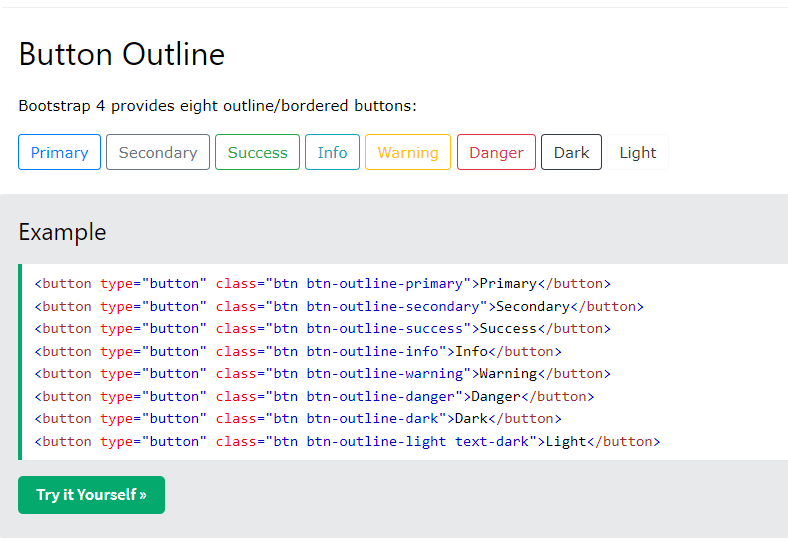788x542 pixels.
Task: Click the btn-outline-info code line
Action: pos(298,351)
